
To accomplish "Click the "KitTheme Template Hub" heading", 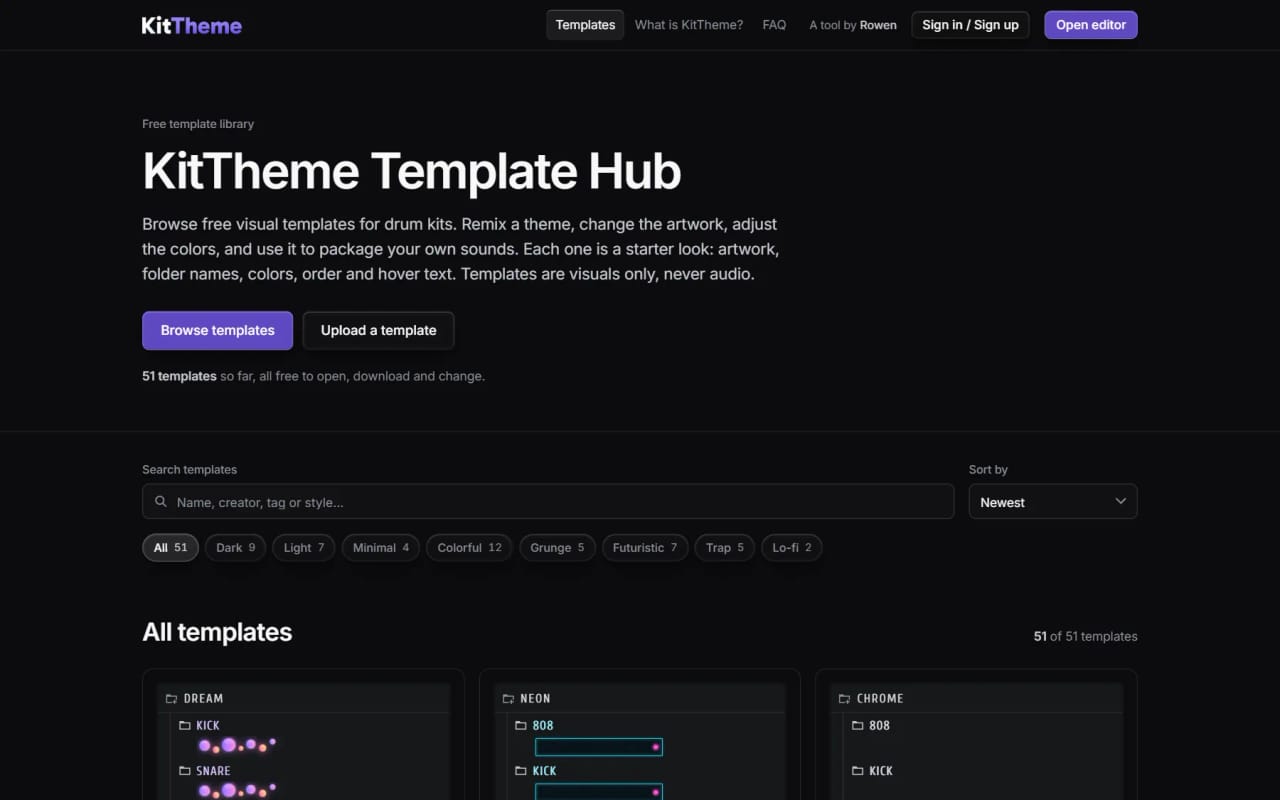I will 412,171.
